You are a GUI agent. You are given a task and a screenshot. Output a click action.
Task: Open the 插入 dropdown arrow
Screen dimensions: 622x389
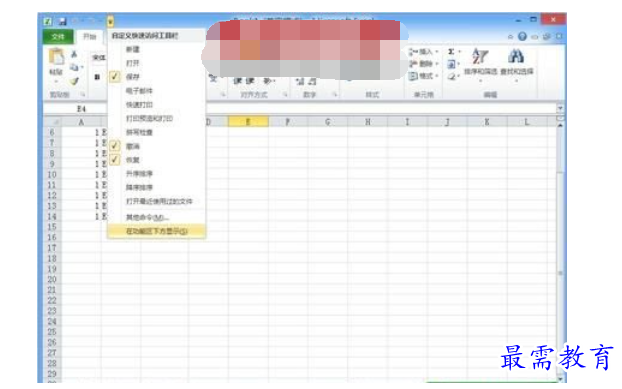point(437,52)
